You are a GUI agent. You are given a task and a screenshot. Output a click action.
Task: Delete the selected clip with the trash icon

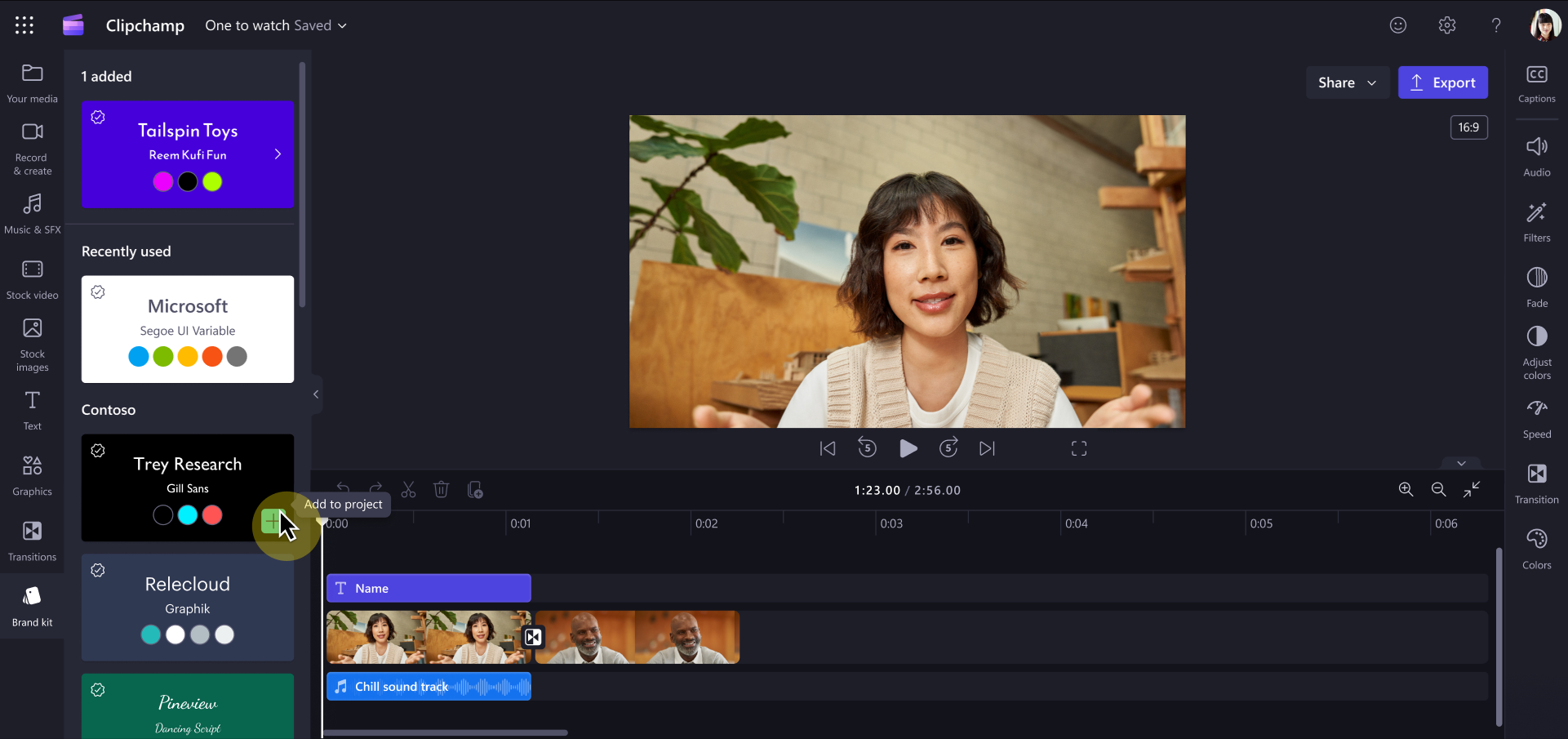(442, 489)
